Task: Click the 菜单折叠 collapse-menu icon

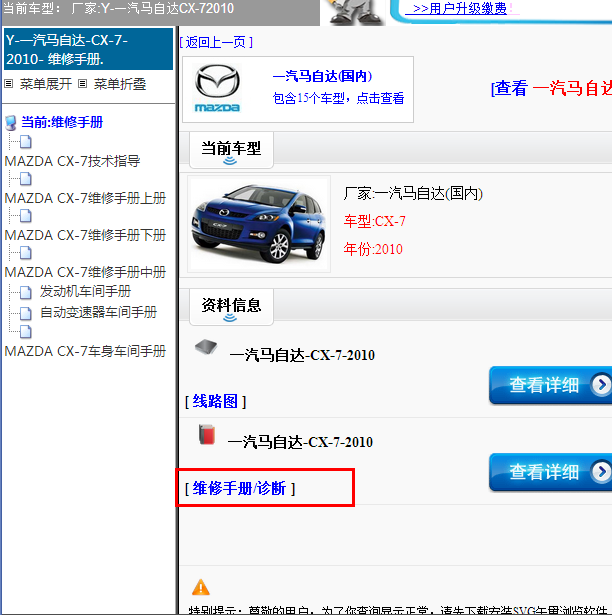Action: [82, 84]
